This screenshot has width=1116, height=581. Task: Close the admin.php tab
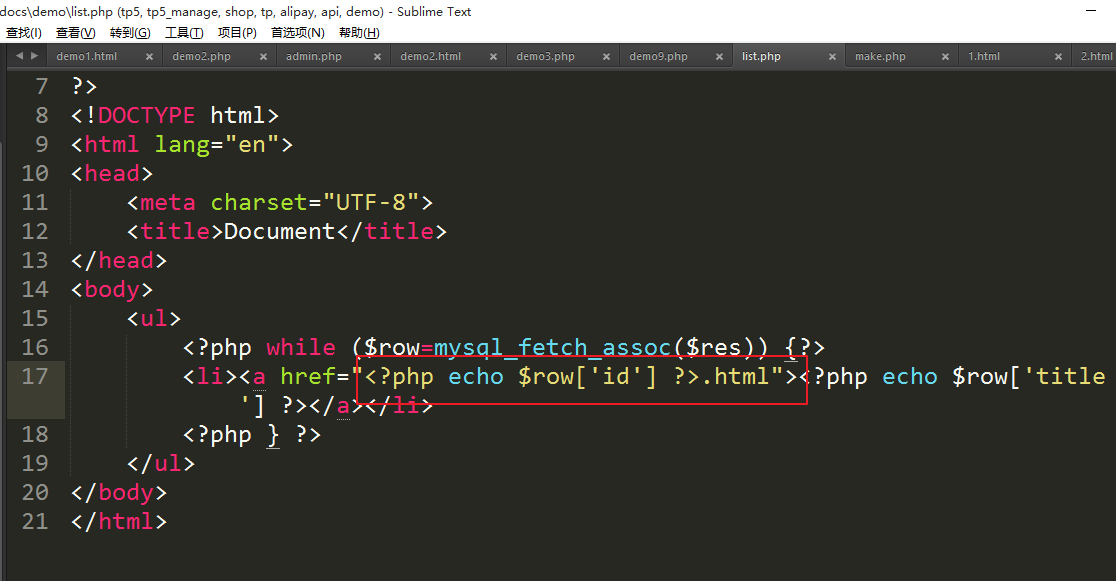pyautogui.click(x=377, y=57)
